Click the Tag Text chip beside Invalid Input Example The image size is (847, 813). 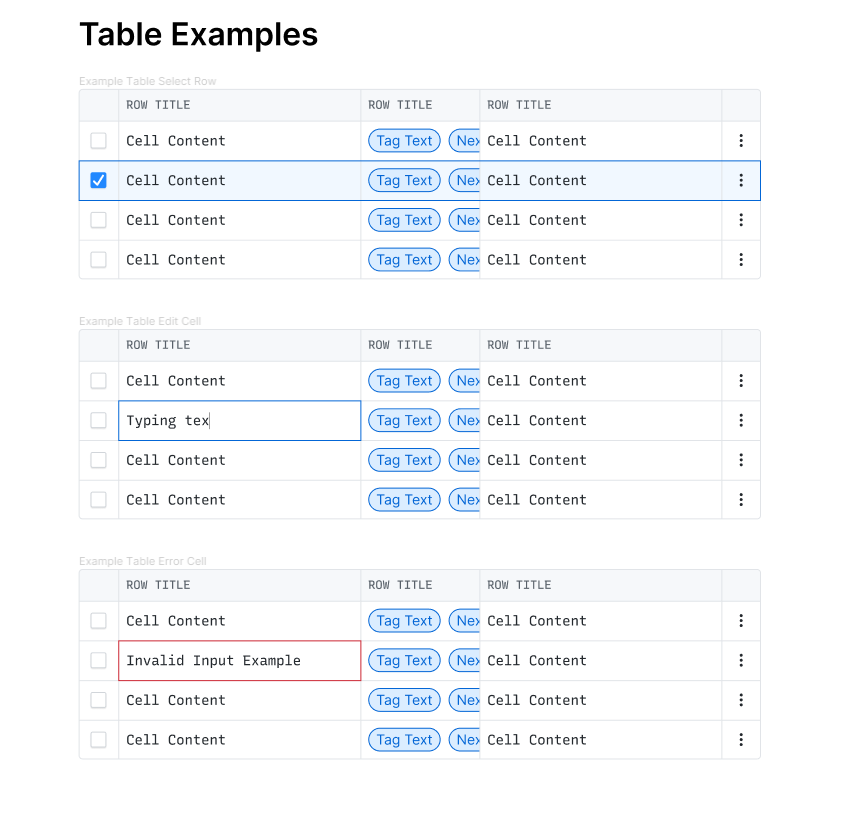404,660
